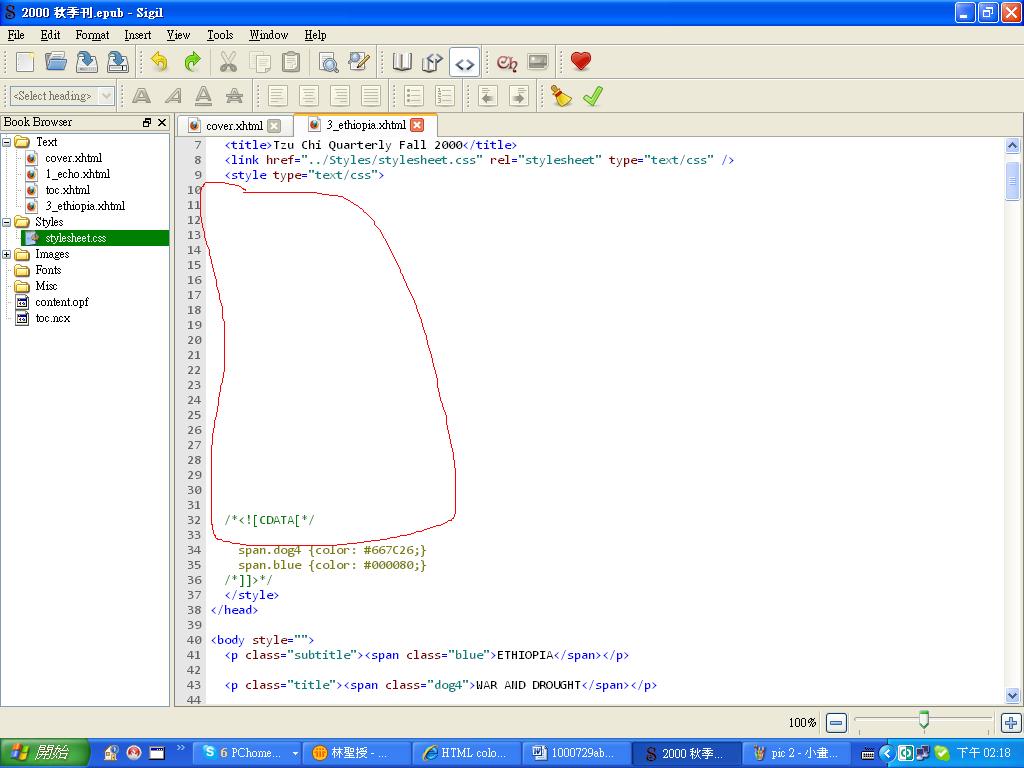Open the Find magnifier tool
This screenshot has width=1024, height=768.
tap(328, 62)
